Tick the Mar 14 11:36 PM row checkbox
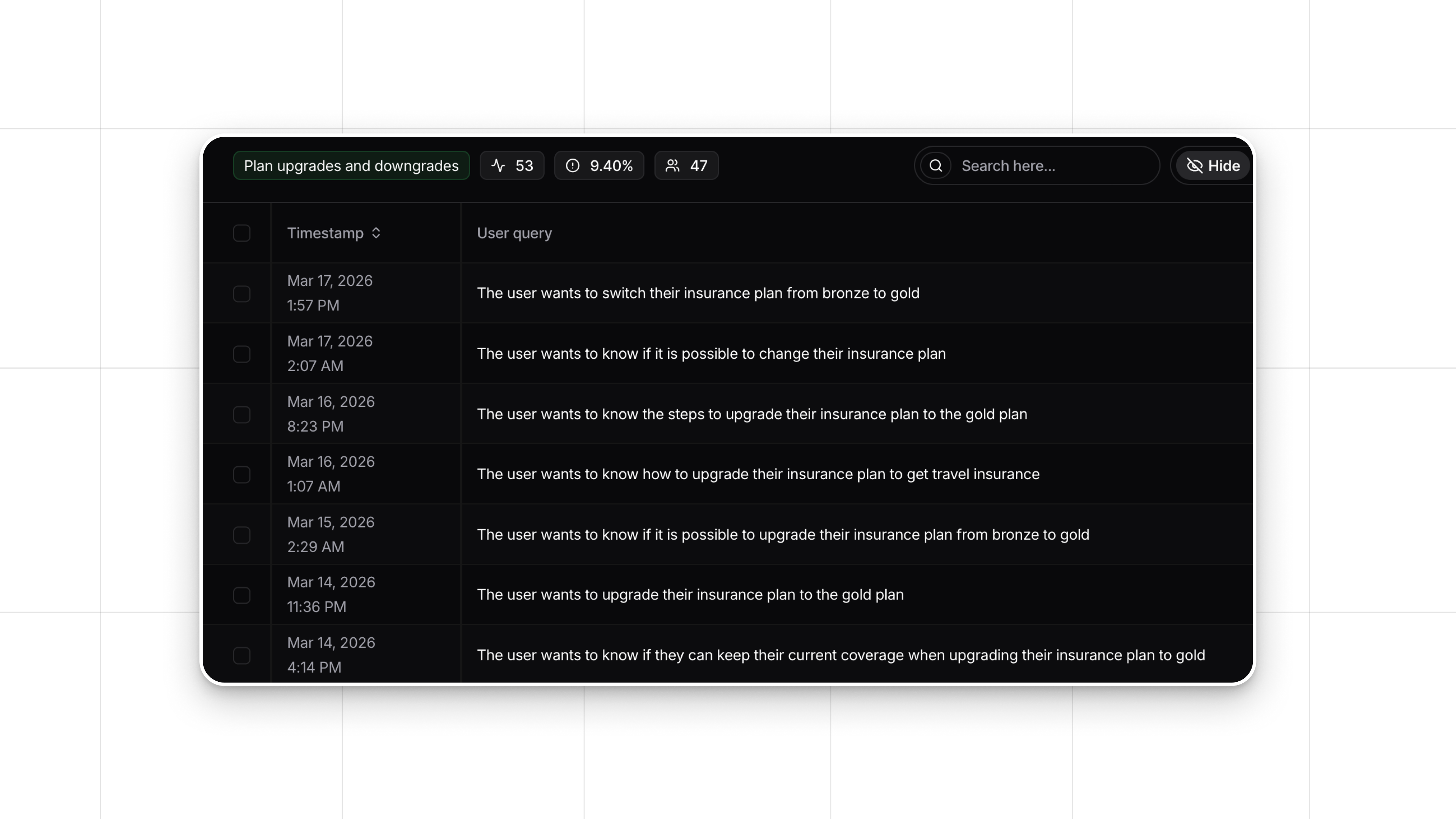 coord(242,595)
